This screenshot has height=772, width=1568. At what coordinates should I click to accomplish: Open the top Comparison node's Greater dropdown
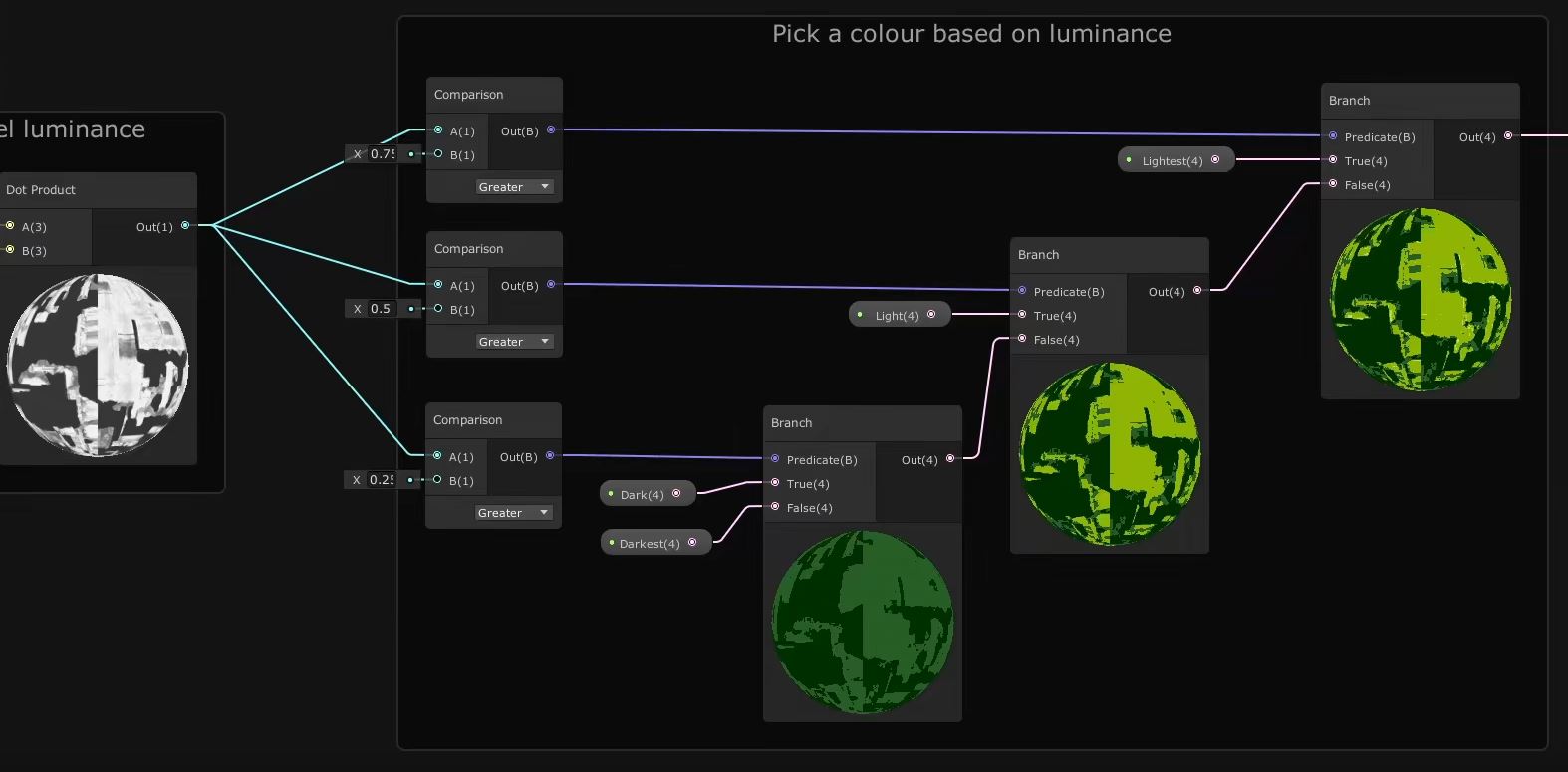pyautogui.click(x=513, y=187)
